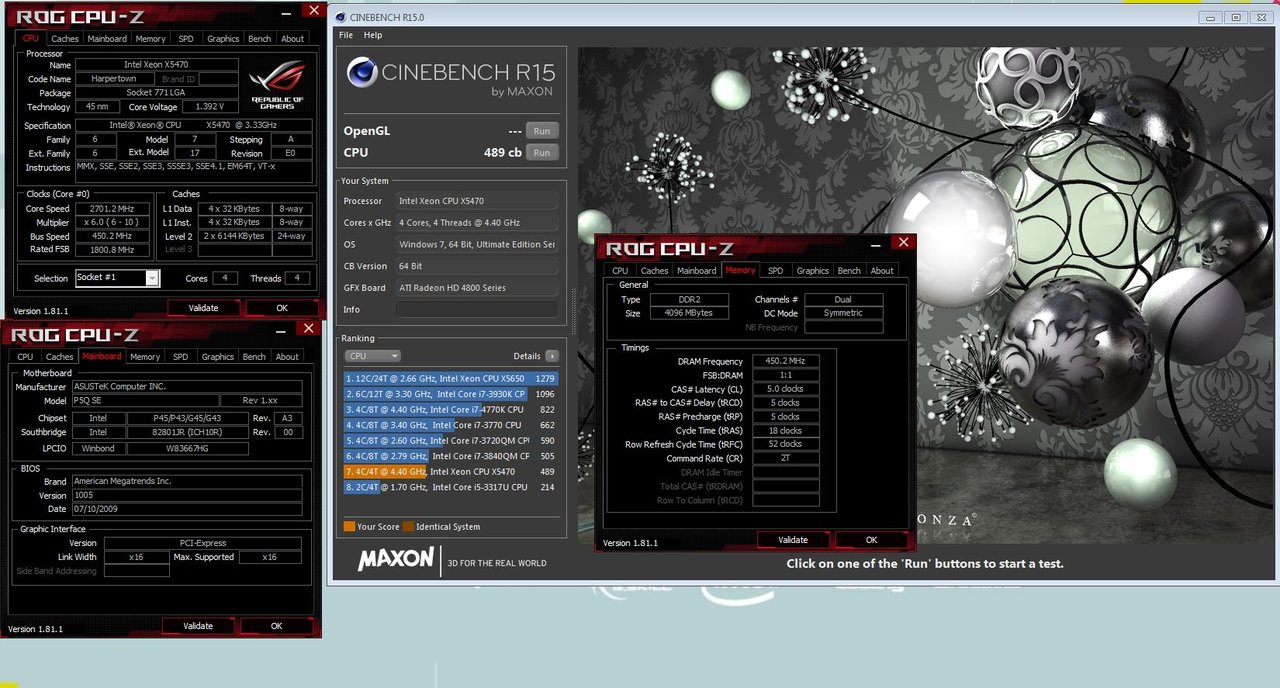Open Bench tab in top-left CPU-Z

260,39
